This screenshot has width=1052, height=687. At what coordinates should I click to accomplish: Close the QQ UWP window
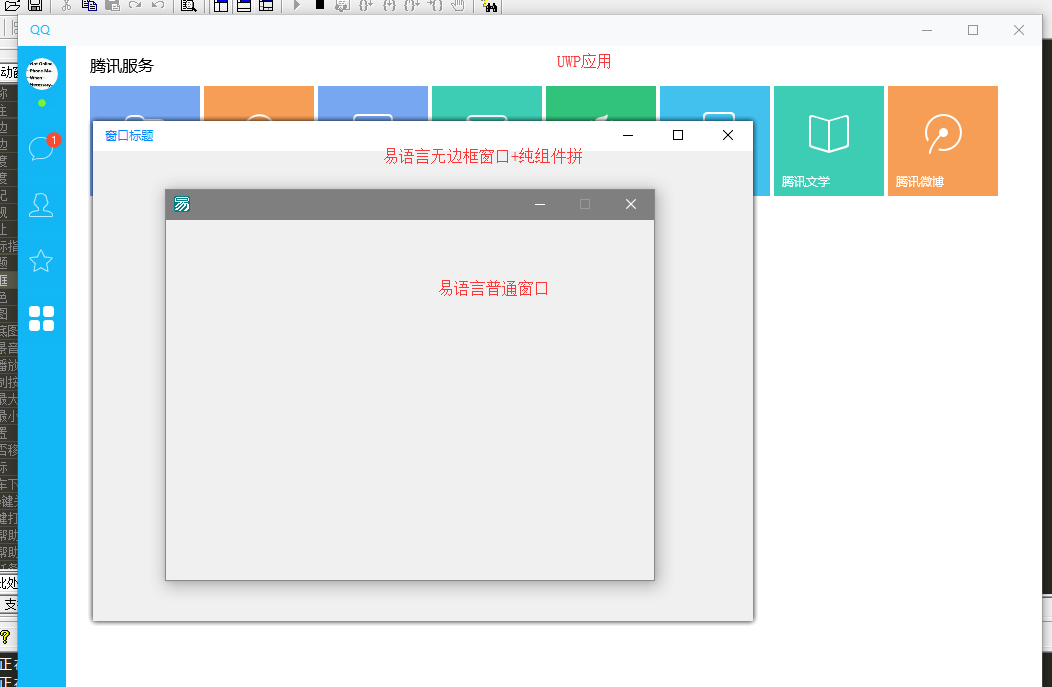(1018, 30)
